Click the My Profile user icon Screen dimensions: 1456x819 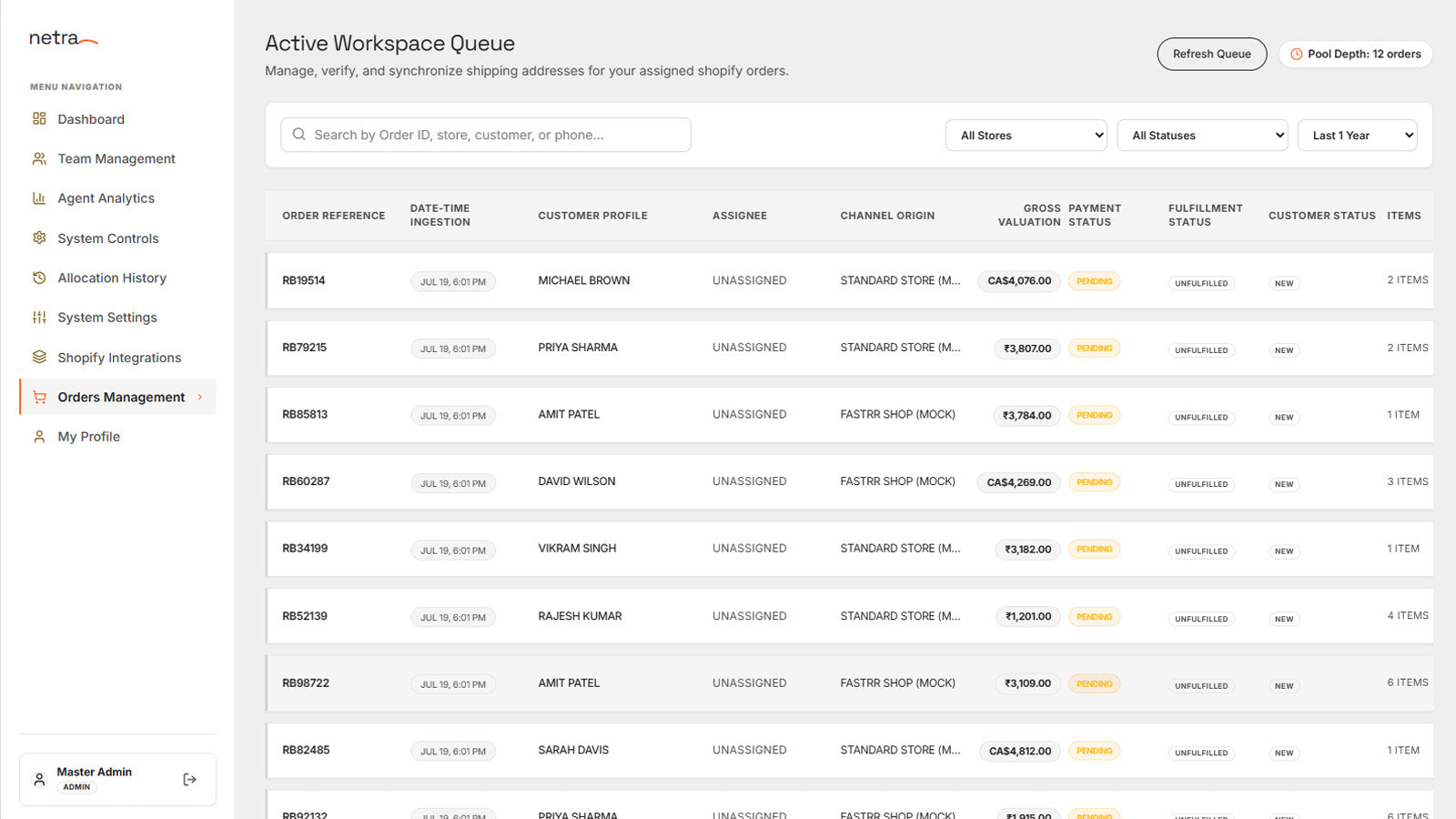[x=39, y=437]
